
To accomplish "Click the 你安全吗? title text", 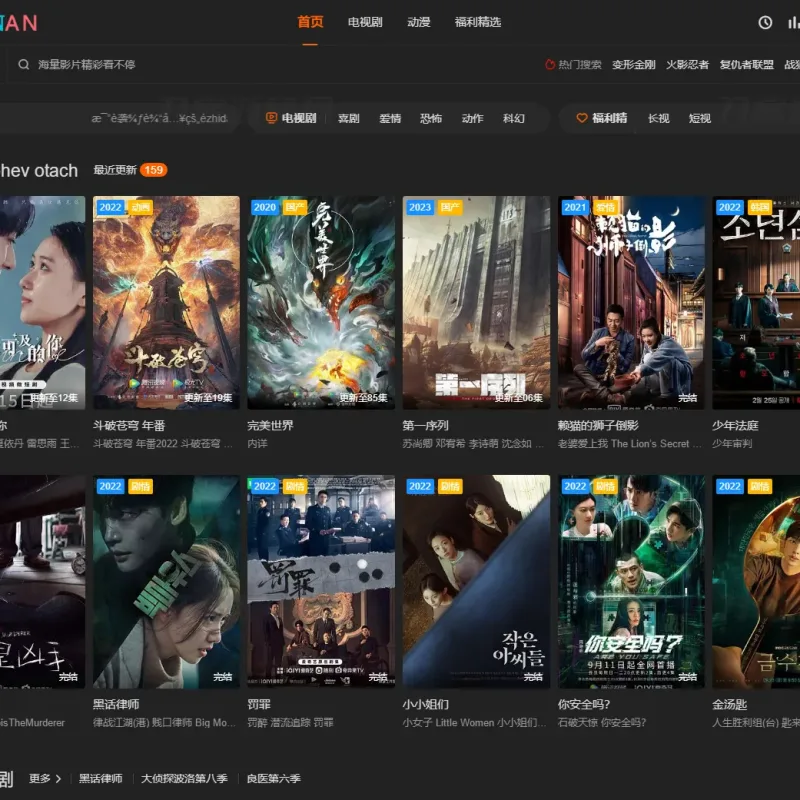I will 584,705.
